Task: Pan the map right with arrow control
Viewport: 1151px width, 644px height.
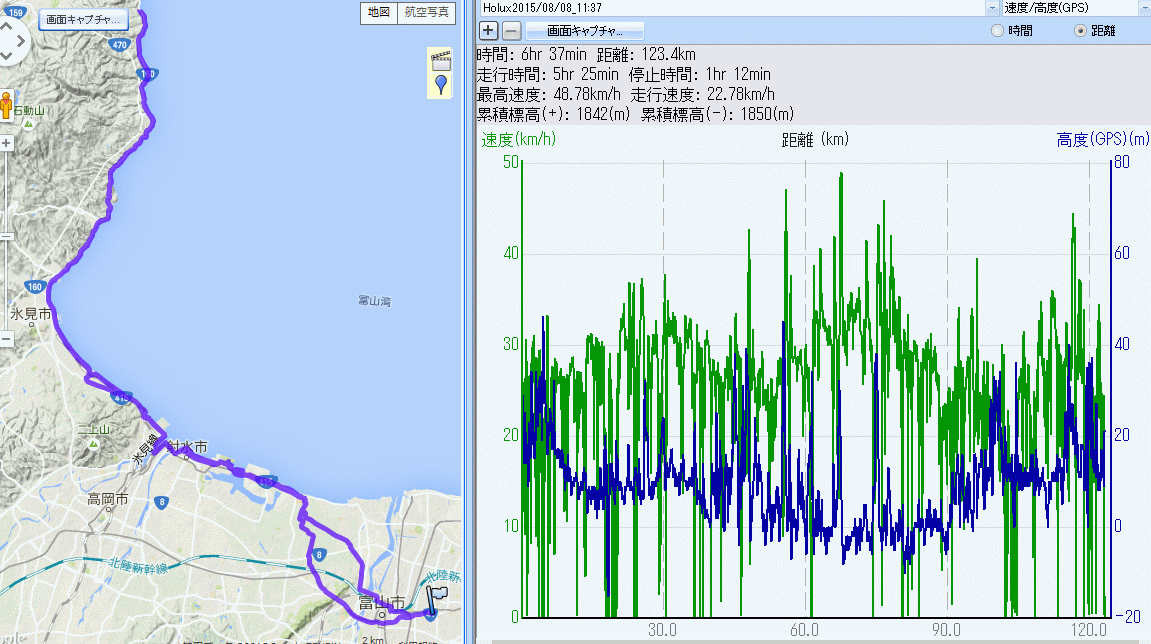Action: (22, 42)
